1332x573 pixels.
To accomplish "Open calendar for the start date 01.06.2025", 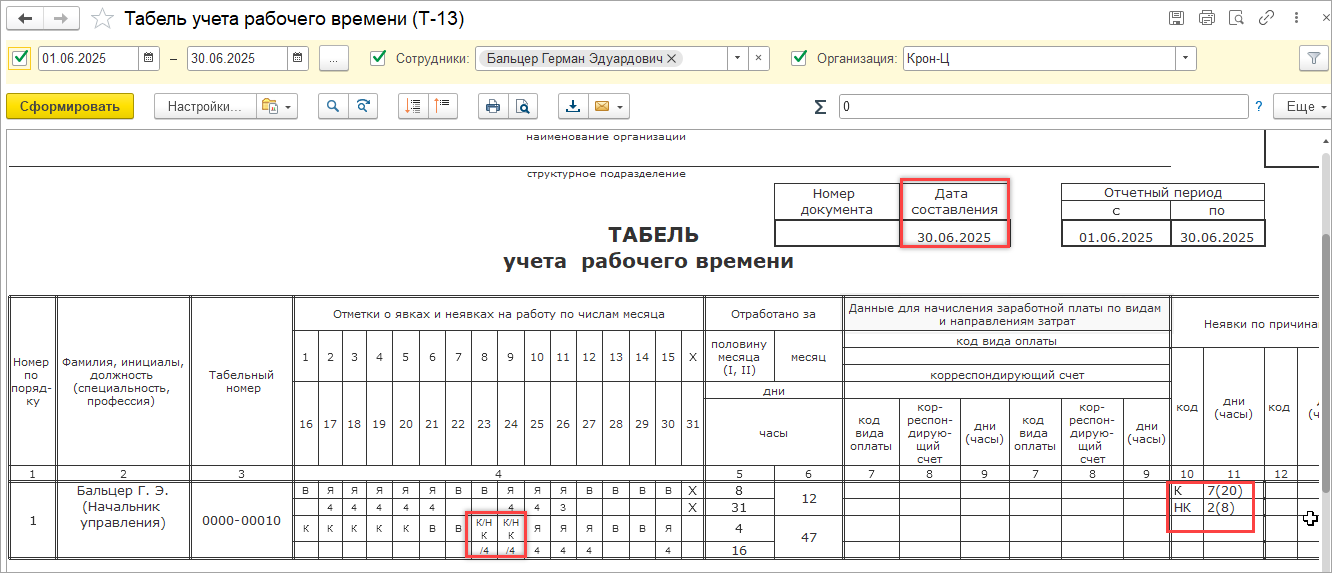I will point(148,58).
